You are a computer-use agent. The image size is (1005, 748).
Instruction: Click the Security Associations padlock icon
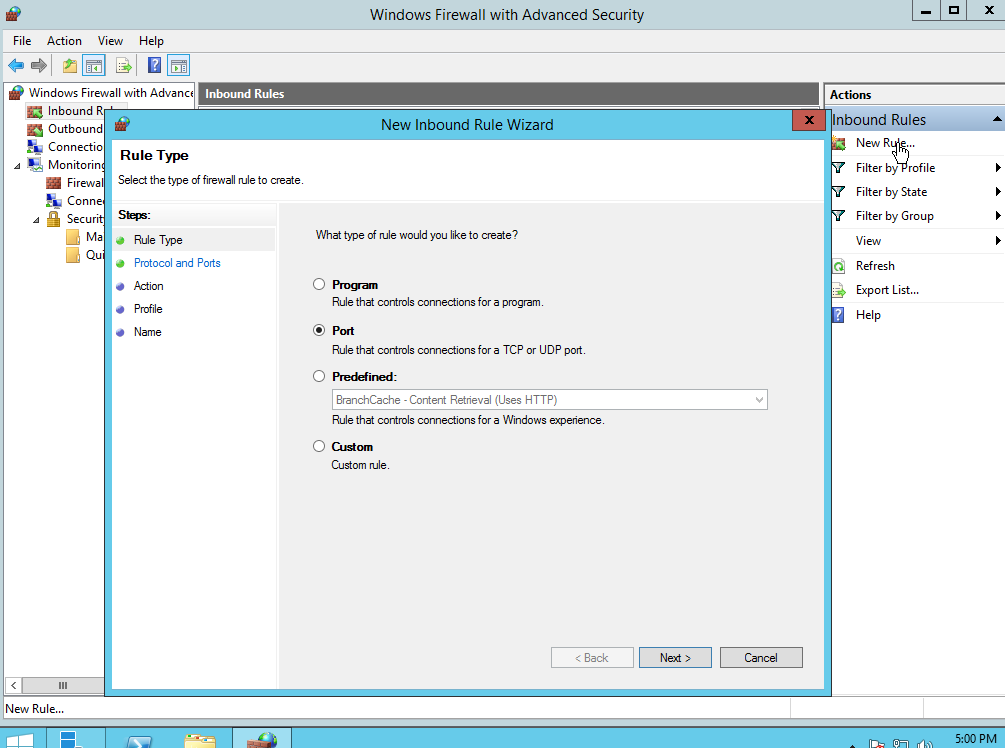(54, 219)
